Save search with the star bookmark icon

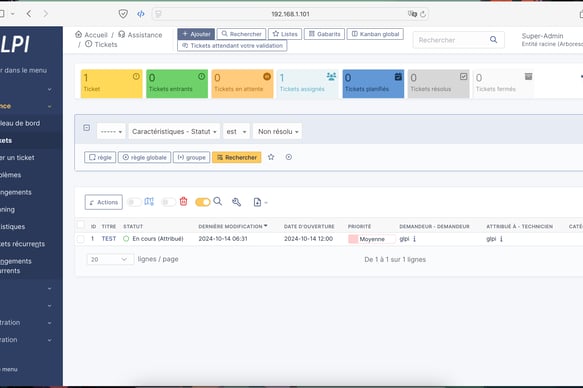click(x=271, y=157)
